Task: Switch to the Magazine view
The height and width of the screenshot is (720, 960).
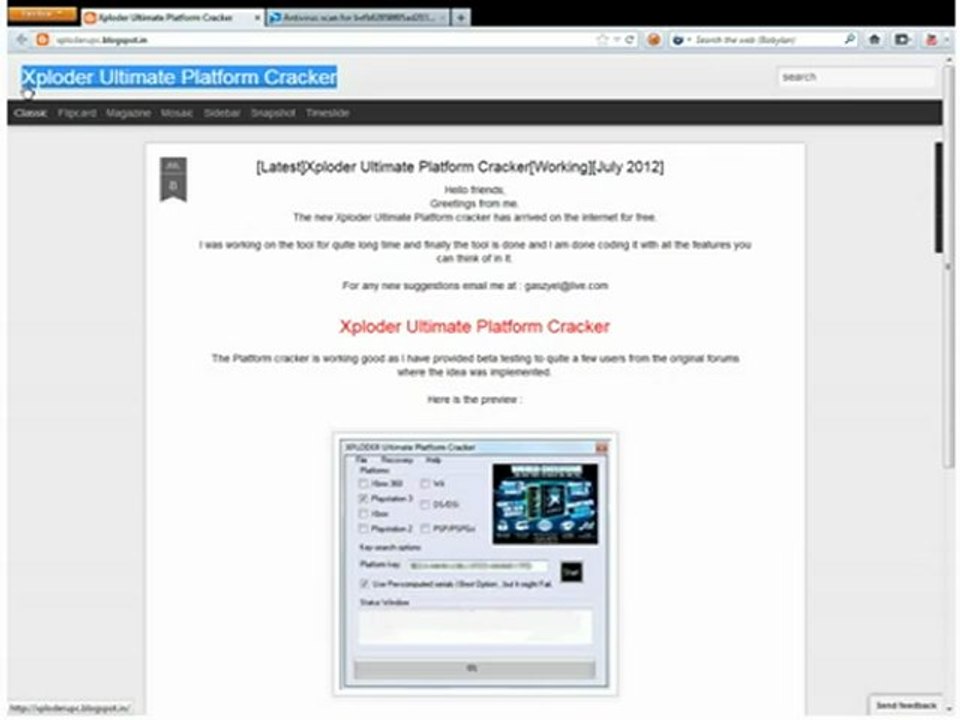Action: [x=128, y=113]
